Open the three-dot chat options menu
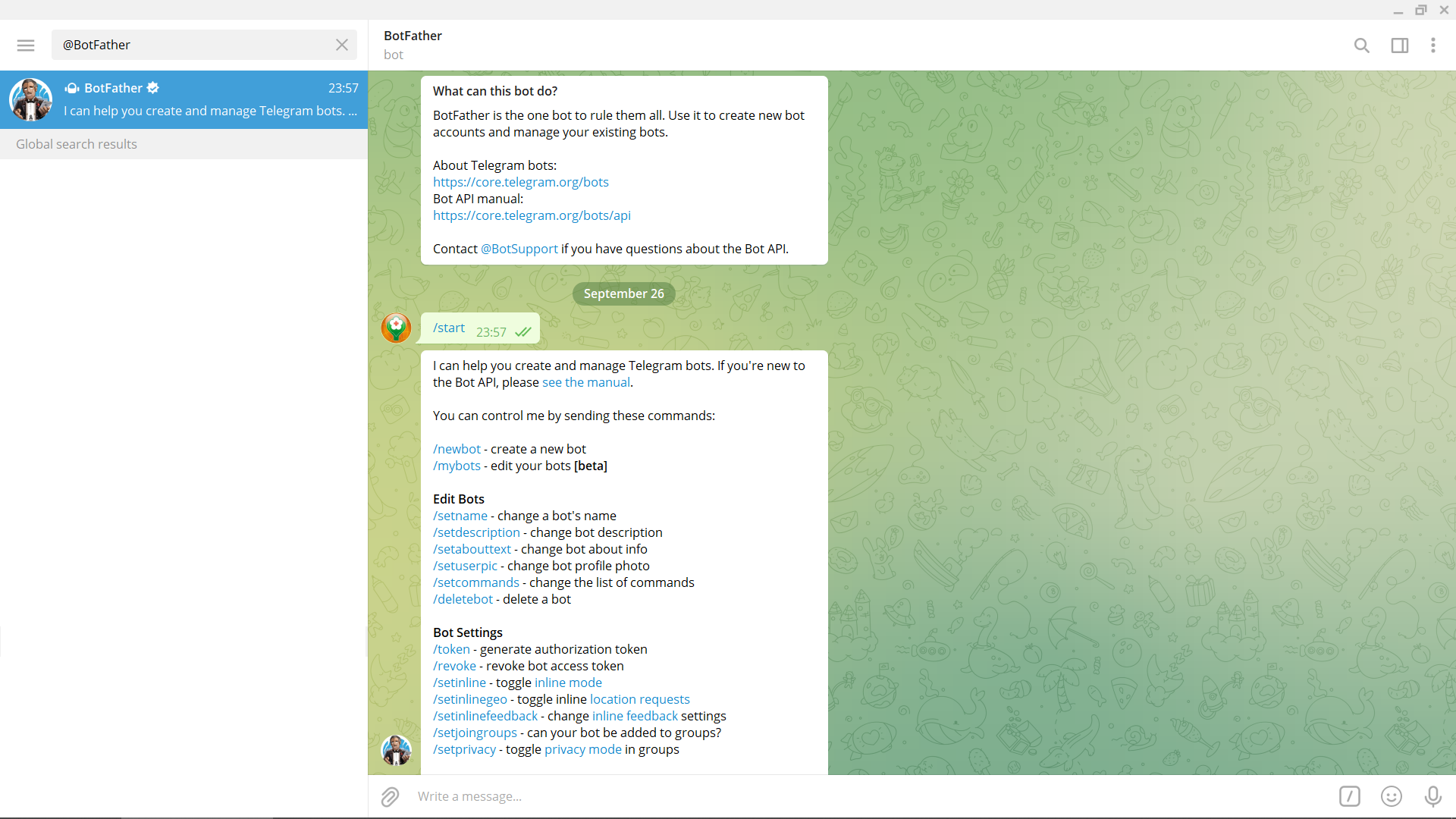The height and width of the screenshot is (819, 1456). point(1432,45)
